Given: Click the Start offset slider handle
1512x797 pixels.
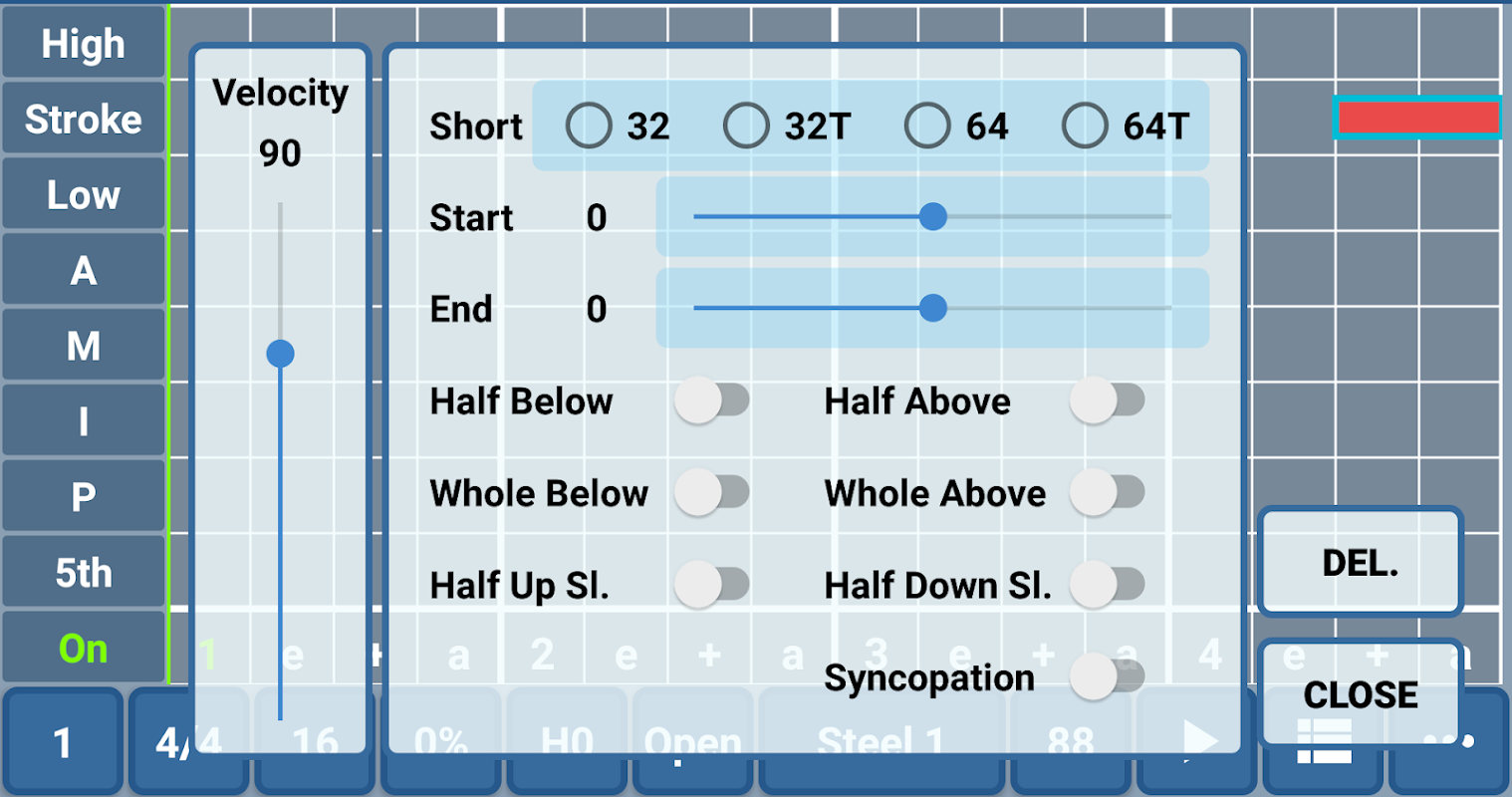Looking at the screenshot, I should pyautogui.click(x=932, y=216).
